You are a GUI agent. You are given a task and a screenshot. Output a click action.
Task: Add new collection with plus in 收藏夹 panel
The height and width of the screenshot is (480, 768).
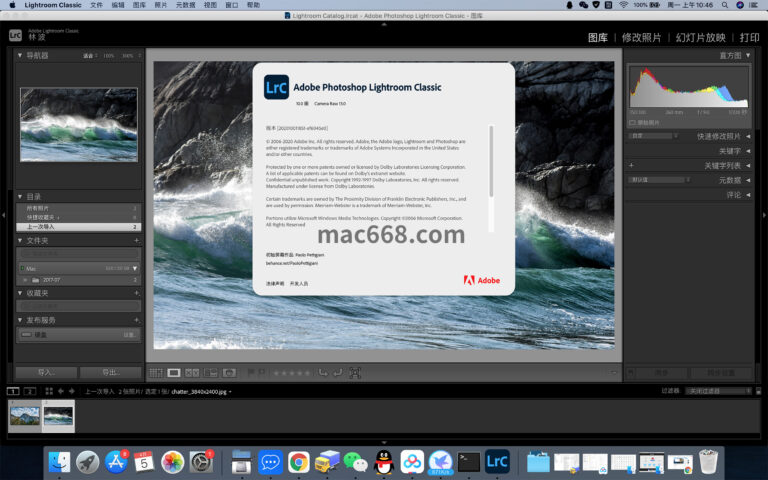[136, 293]
